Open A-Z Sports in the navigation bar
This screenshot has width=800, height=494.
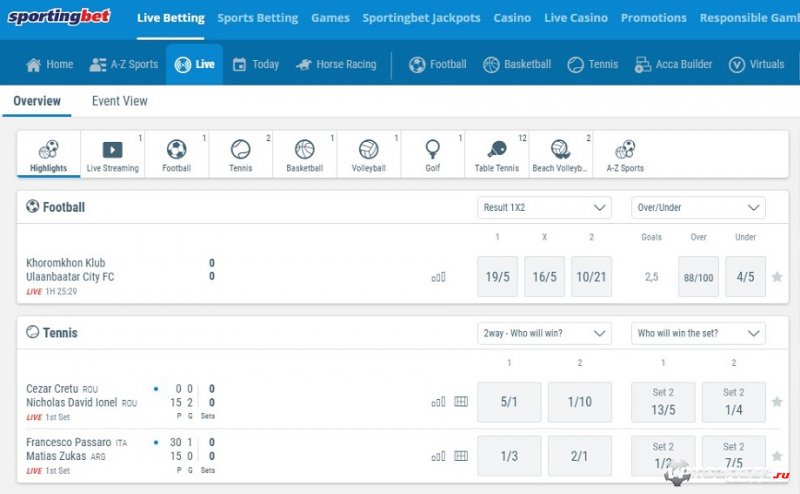[x=124, y=64]
